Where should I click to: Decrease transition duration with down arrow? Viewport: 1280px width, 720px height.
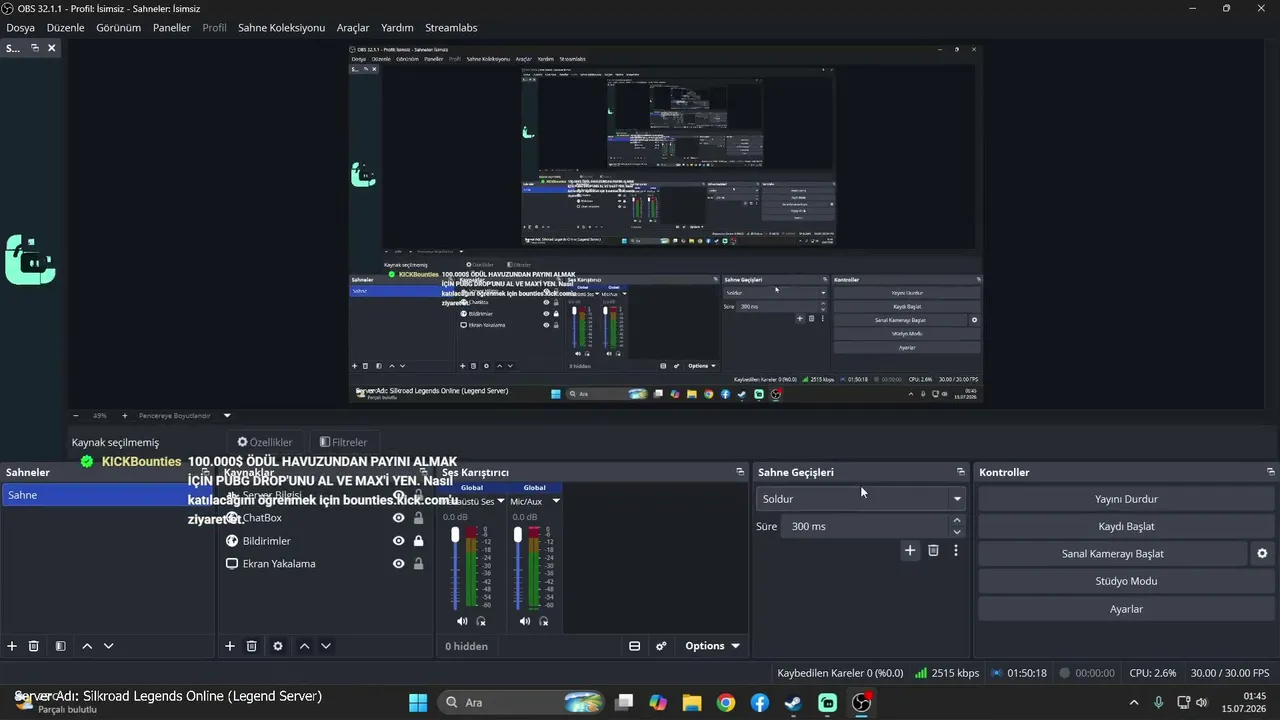(957, 532)
